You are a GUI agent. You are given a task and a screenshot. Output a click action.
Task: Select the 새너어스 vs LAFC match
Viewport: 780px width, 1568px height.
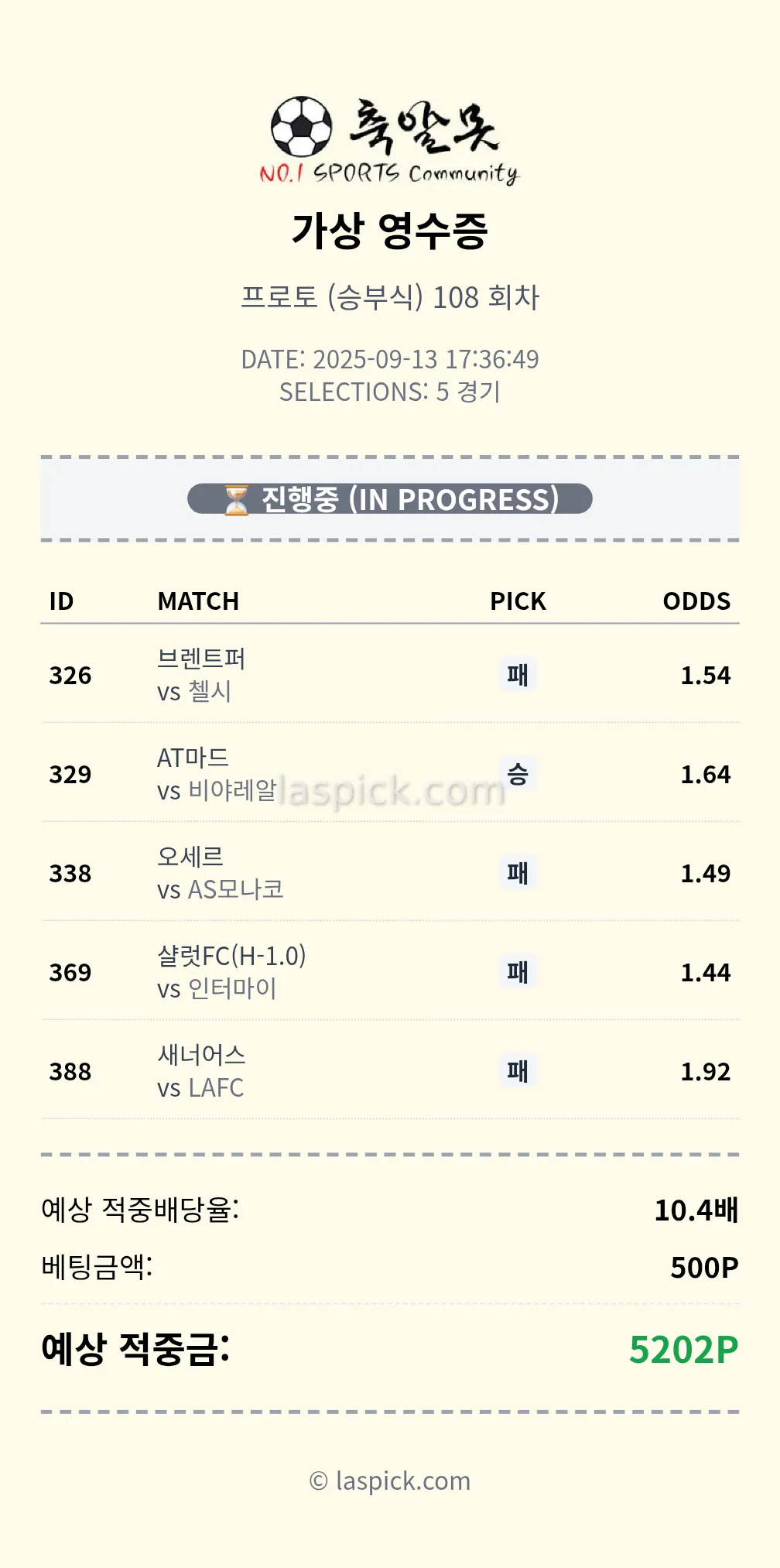point(201,1071)
